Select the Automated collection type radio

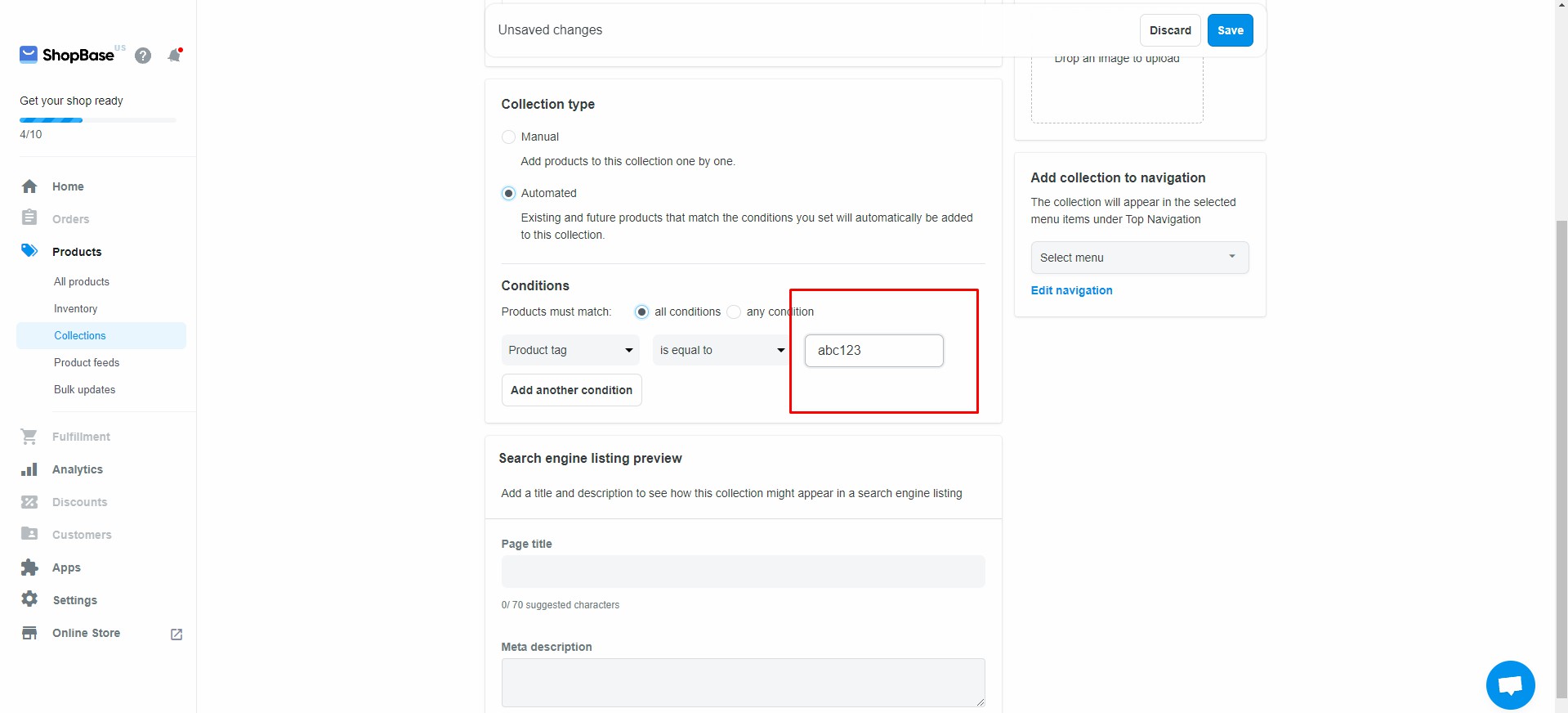[508, 193]
